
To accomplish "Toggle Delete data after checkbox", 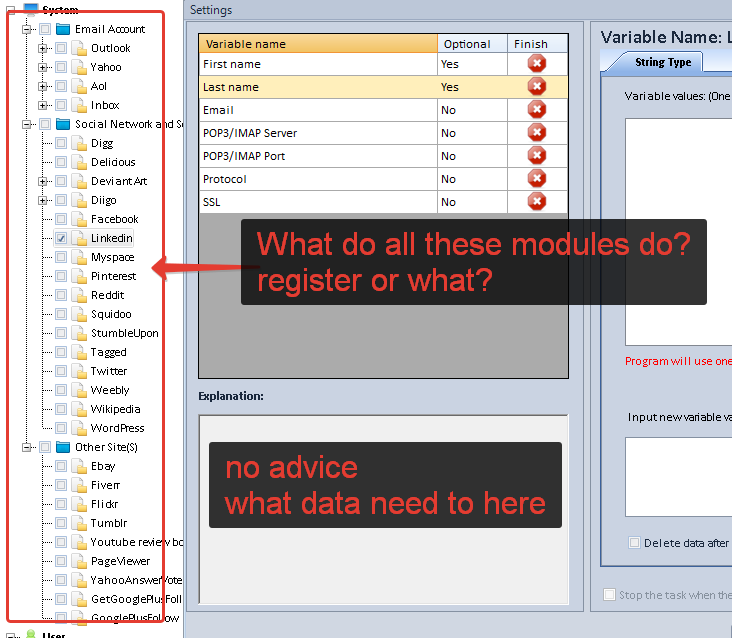I will click(x=634, y=543).
